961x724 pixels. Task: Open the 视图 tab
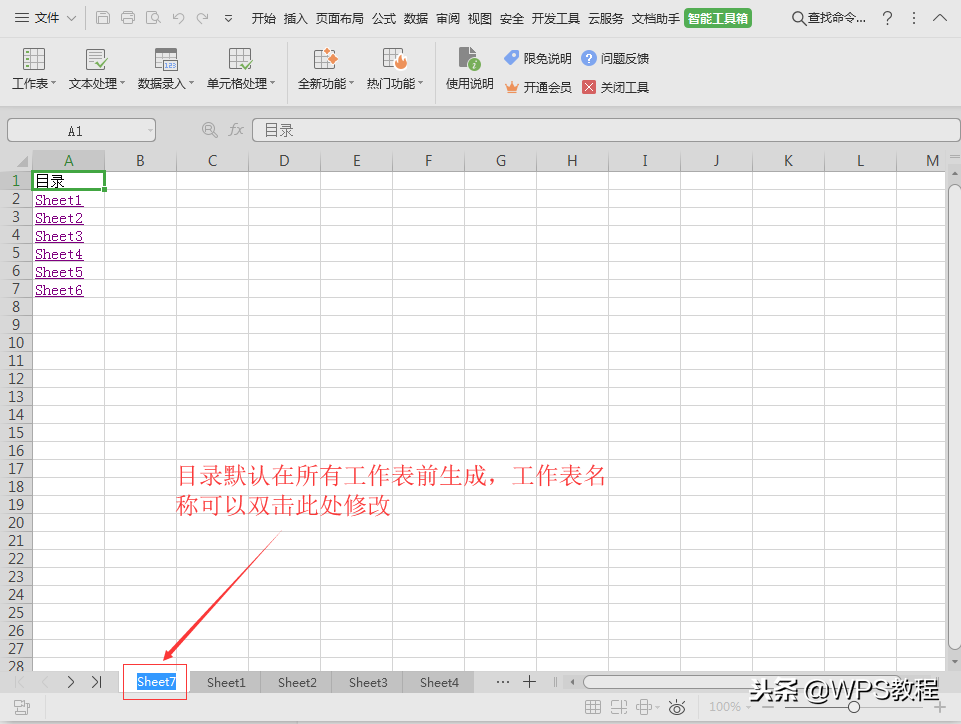480,18
